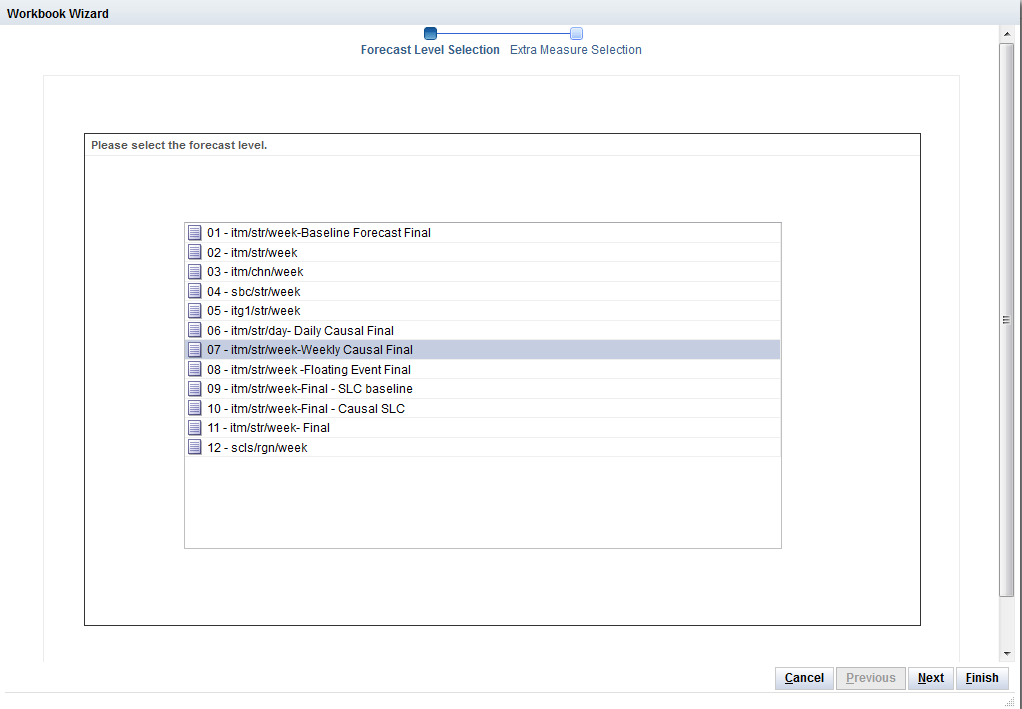Click Finish to complete the wizard

[982, 678]
